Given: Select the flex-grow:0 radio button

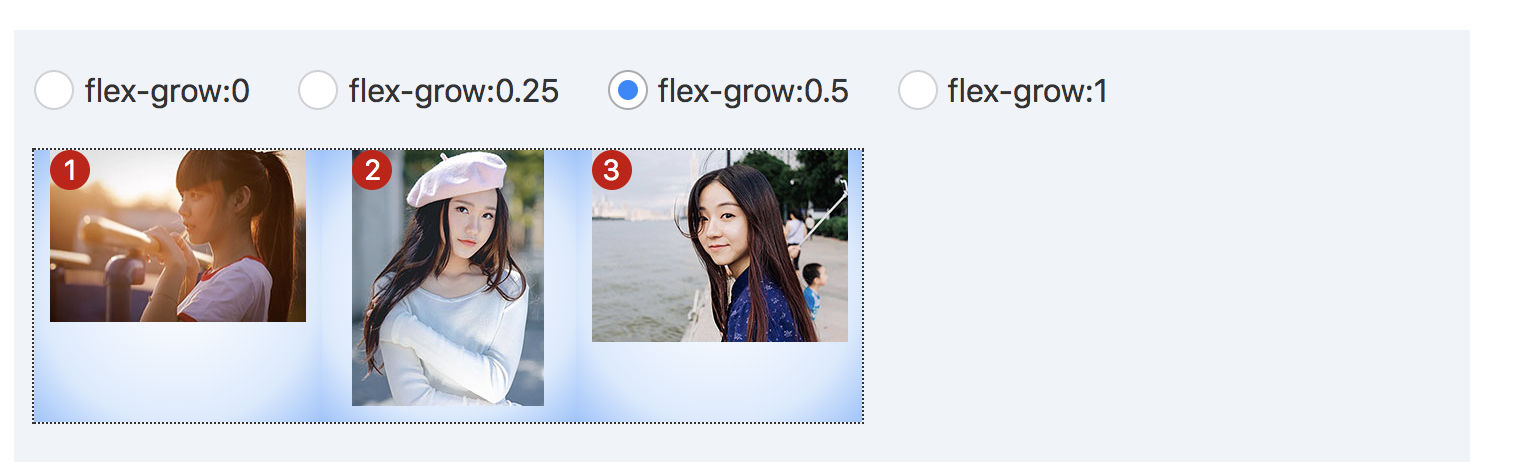Looking at the screenshot, I should 54,91.
